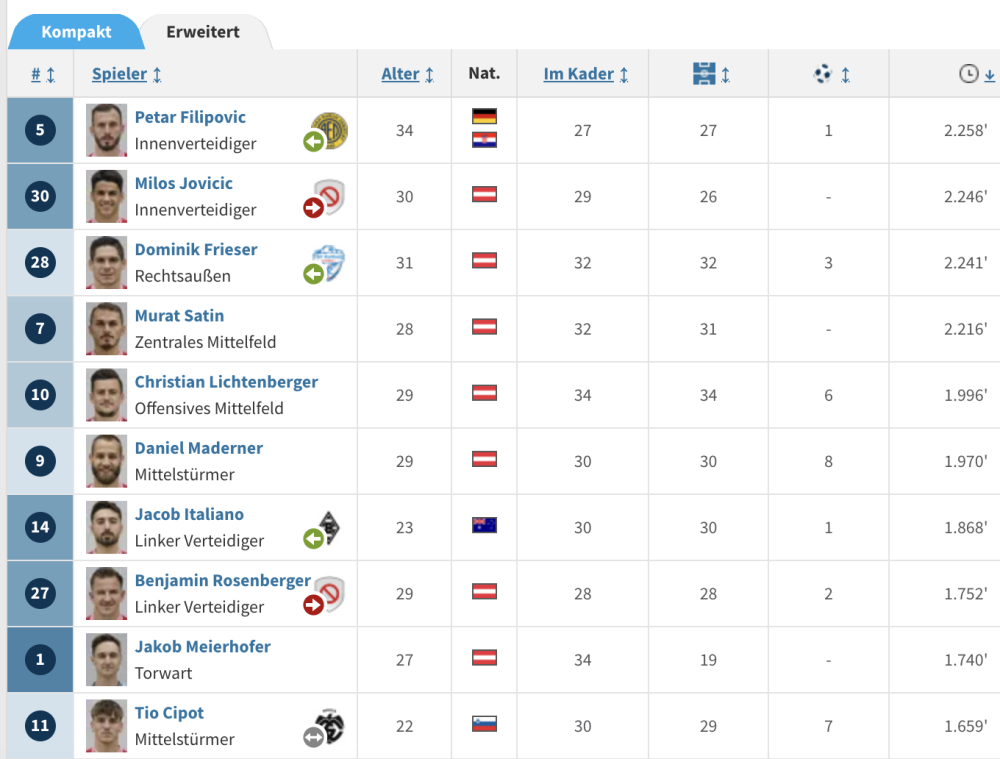Click the Australian flag beside Jacob Italiano
The image size is (1000, 759).
(x=484, y=527)
